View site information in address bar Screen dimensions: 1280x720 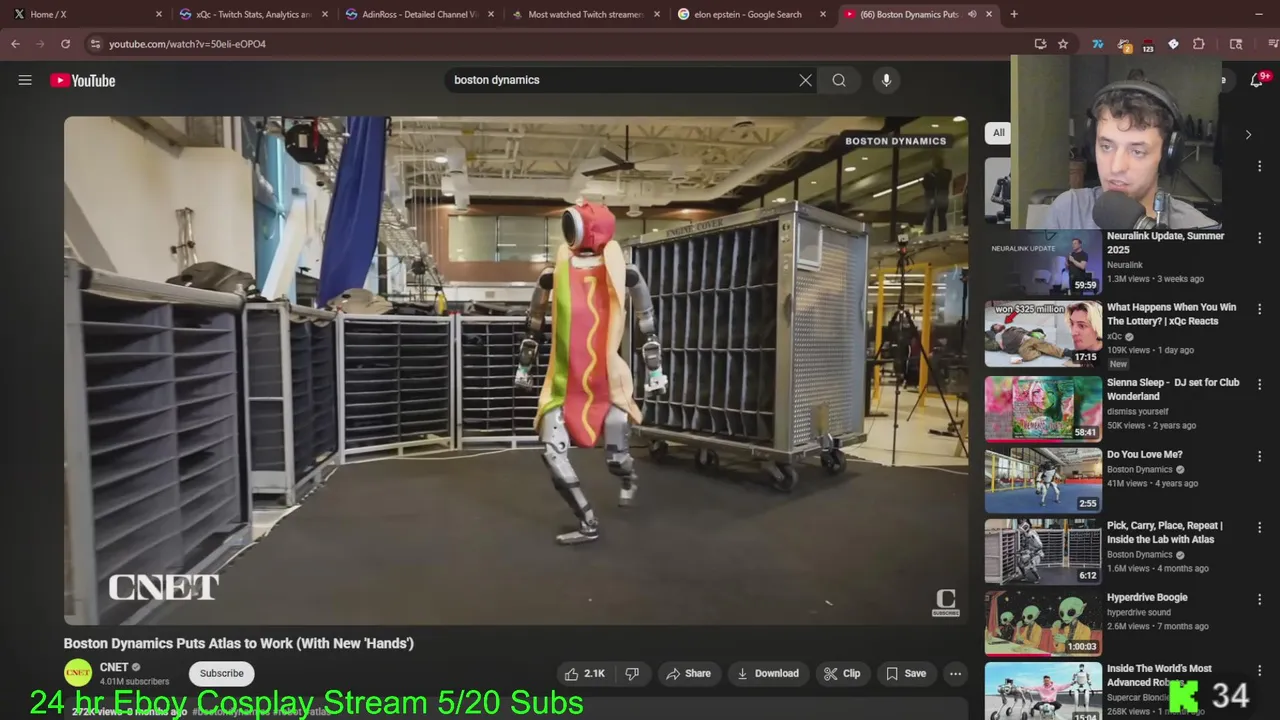95,44
